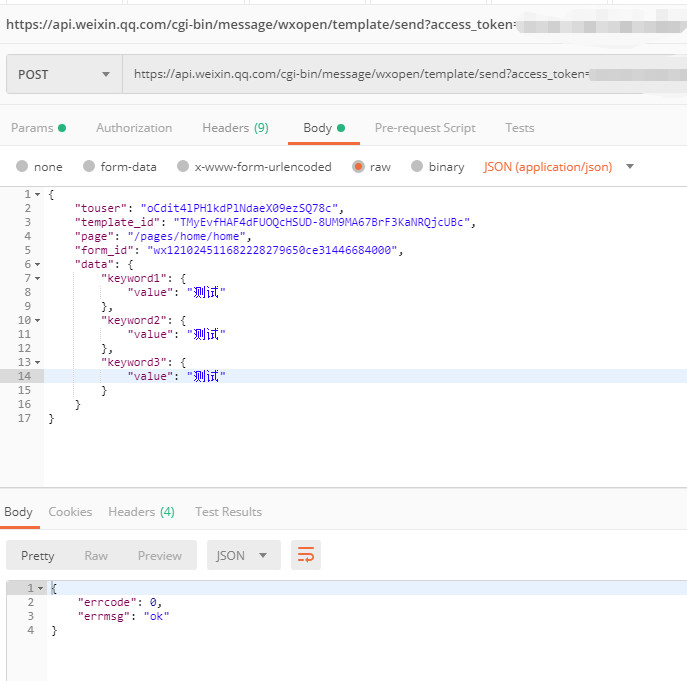
Task: Open the POST method dropdown
Action: coord(64,74)
